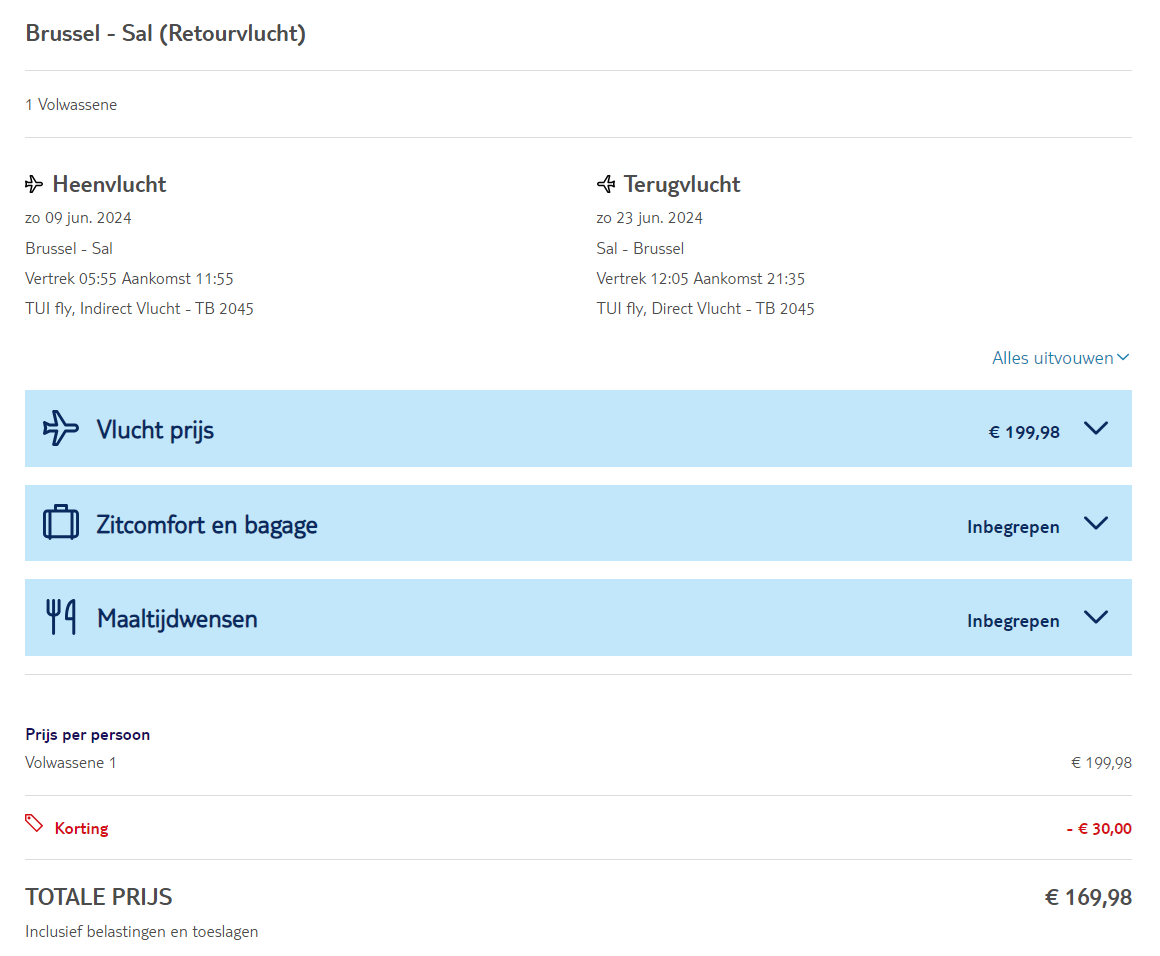Click the red Korting label

pos(81,828)
